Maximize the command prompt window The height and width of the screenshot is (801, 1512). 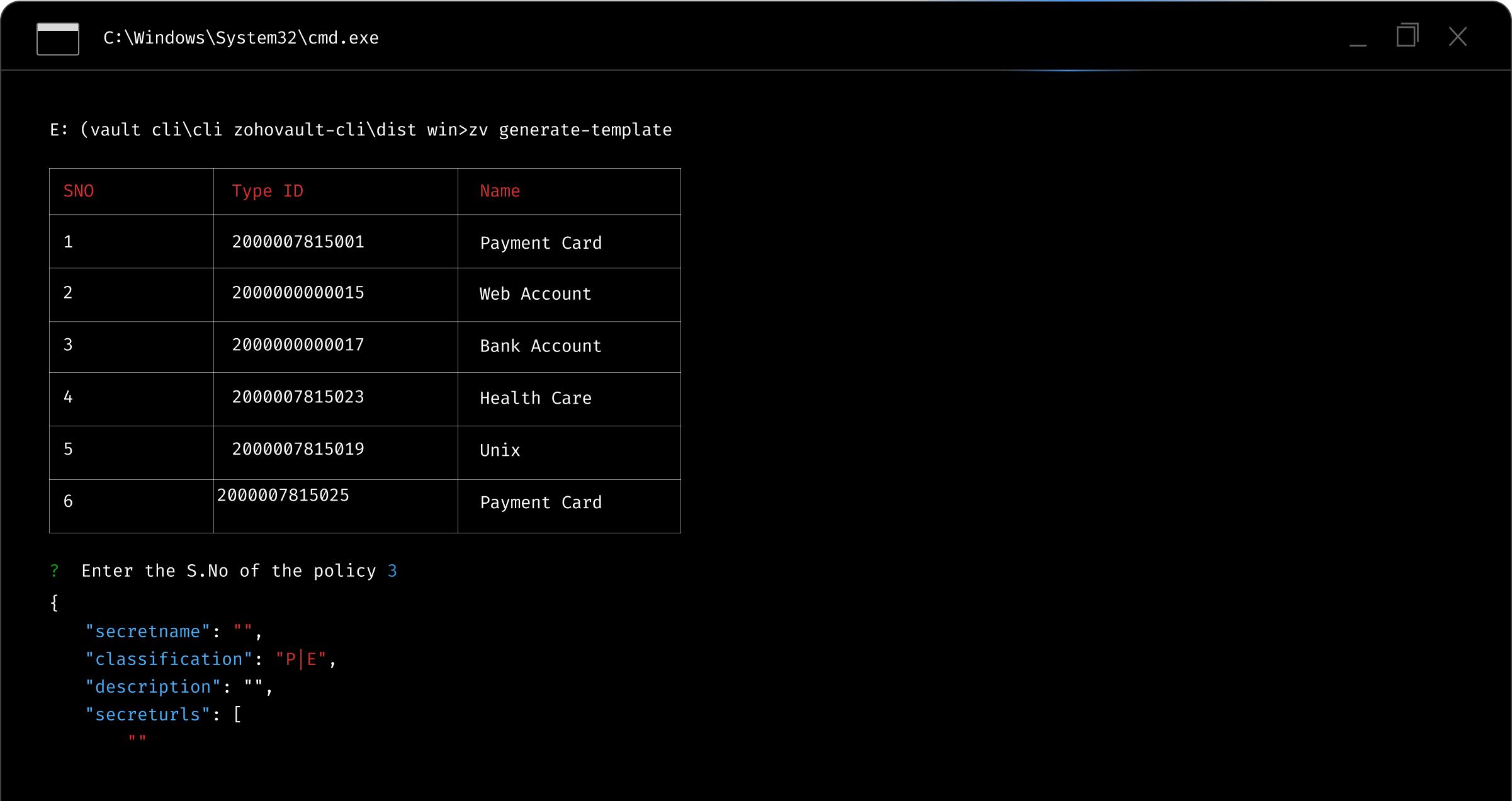point(1407,36)
